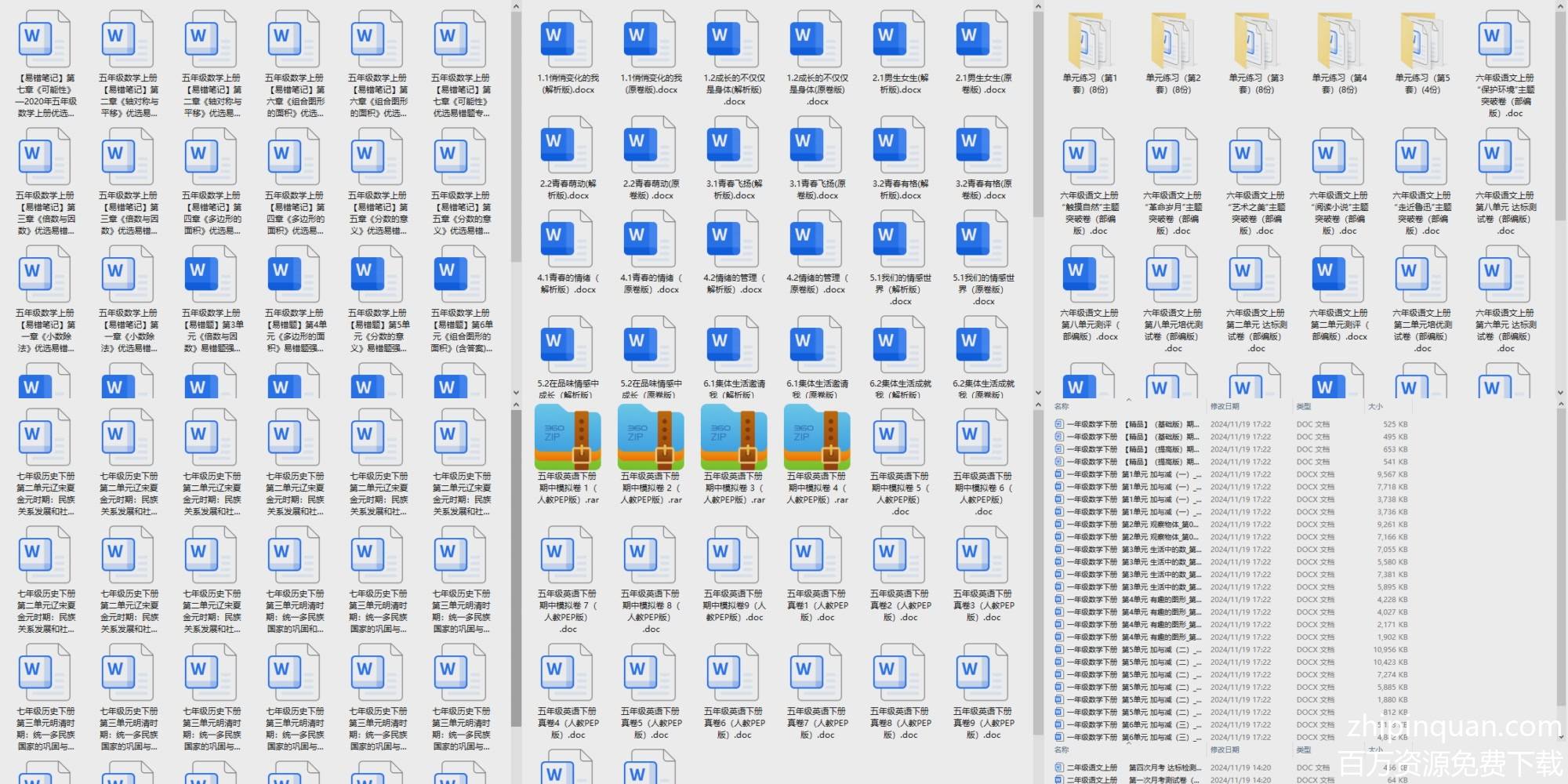Image resolution: width=1568 pixels, height=784 pixels.
Task: Select 五年级数学上册【易错题】第3单元 document
Action: (x=212, y=274)
